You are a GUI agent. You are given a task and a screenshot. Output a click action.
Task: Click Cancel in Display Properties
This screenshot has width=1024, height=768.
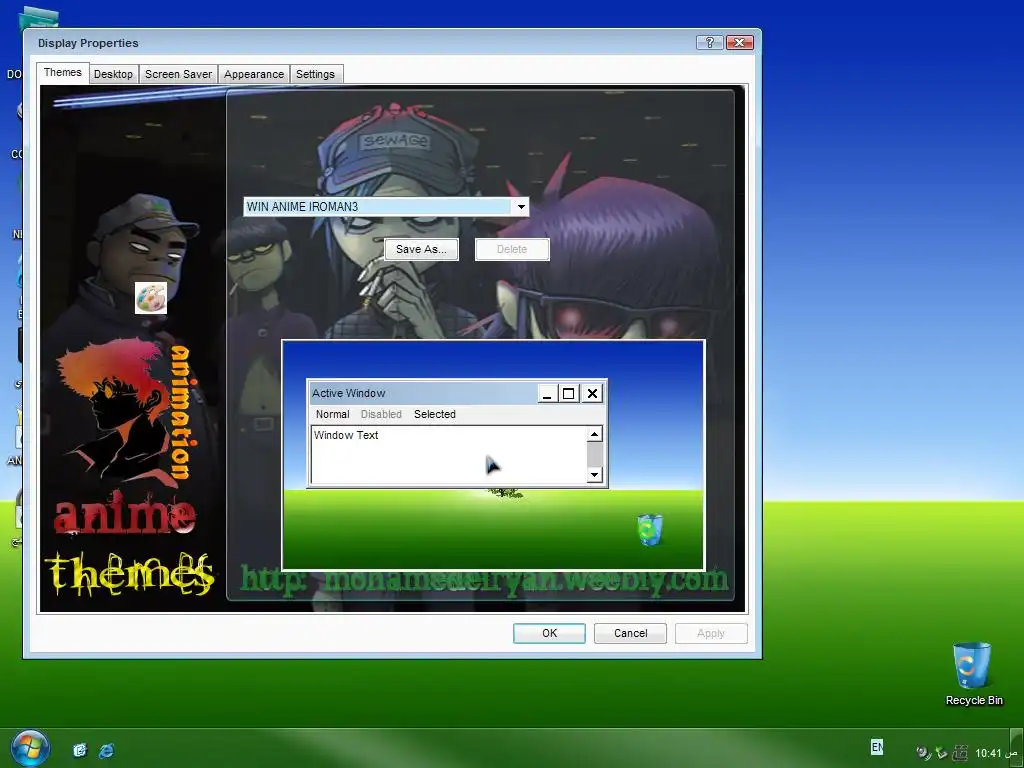pos(630,633)
